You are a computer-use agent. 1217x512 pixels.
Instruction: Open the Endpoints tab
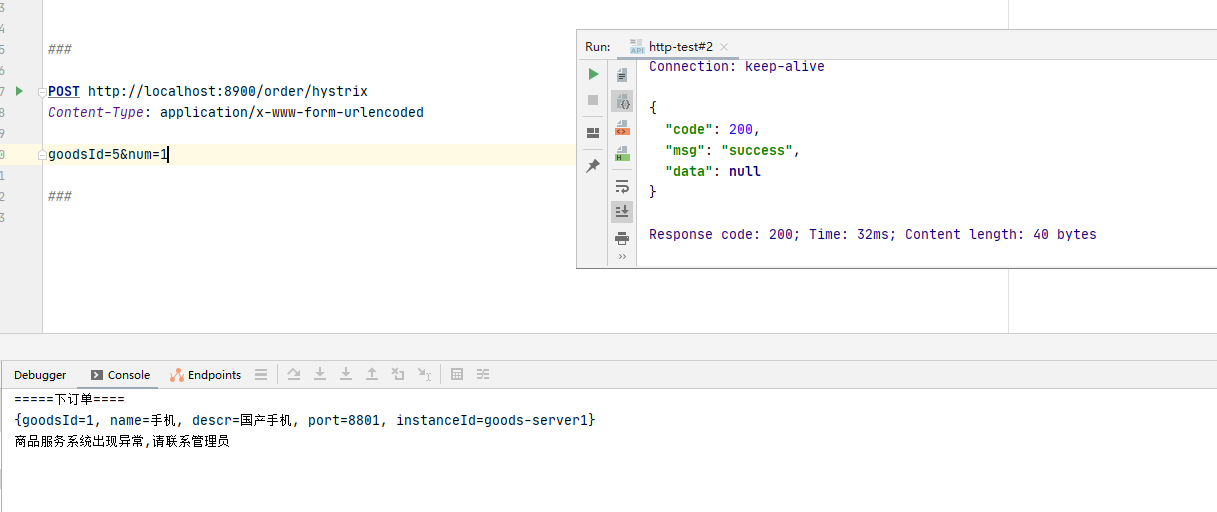[206, 375]
